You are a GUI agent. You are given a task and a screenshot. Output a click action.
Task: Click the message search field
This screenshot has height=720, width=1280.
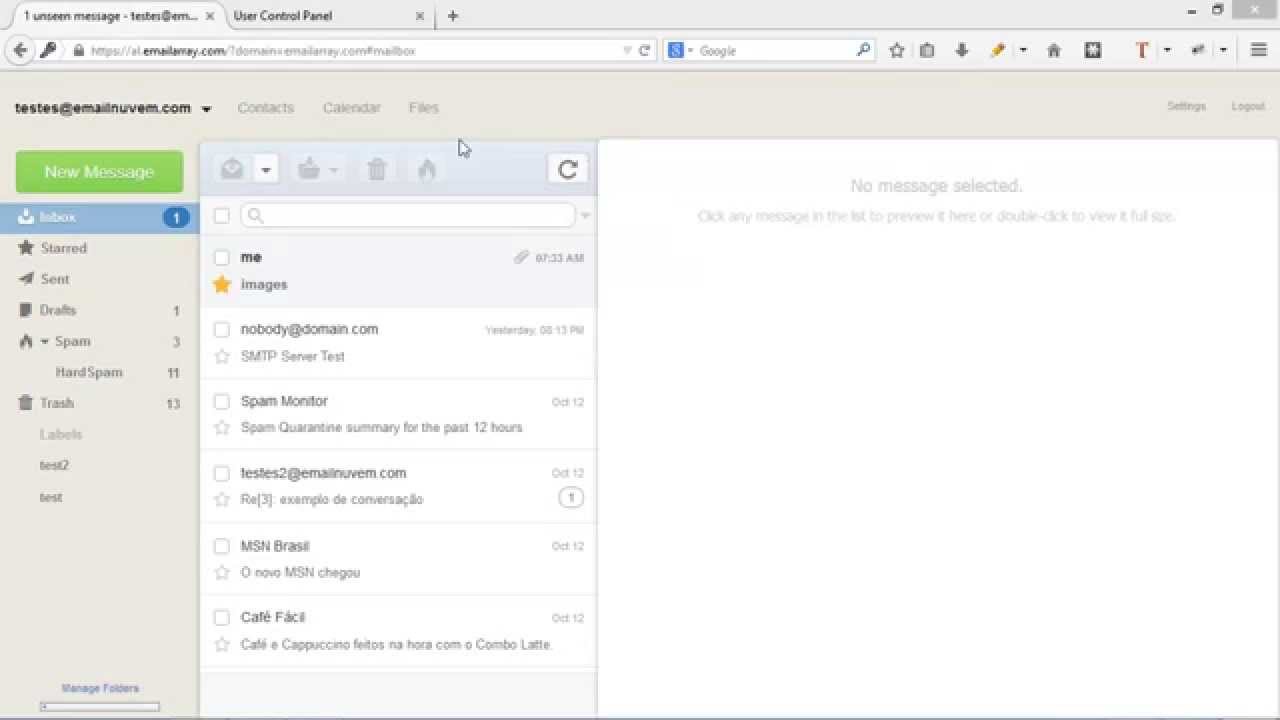[408, 215]
